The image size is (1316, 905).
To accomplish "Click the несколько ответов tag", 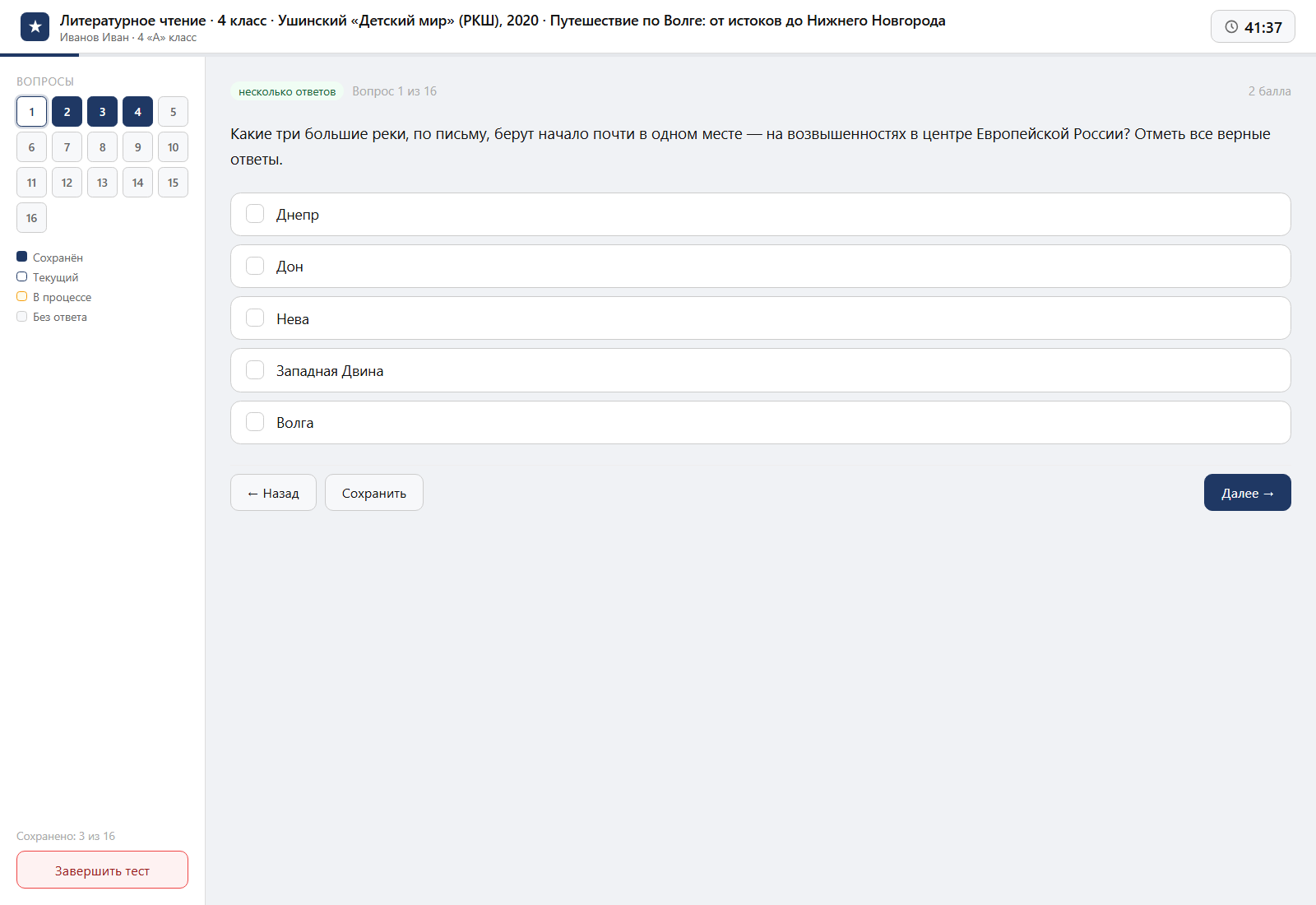I will (287, 91).
